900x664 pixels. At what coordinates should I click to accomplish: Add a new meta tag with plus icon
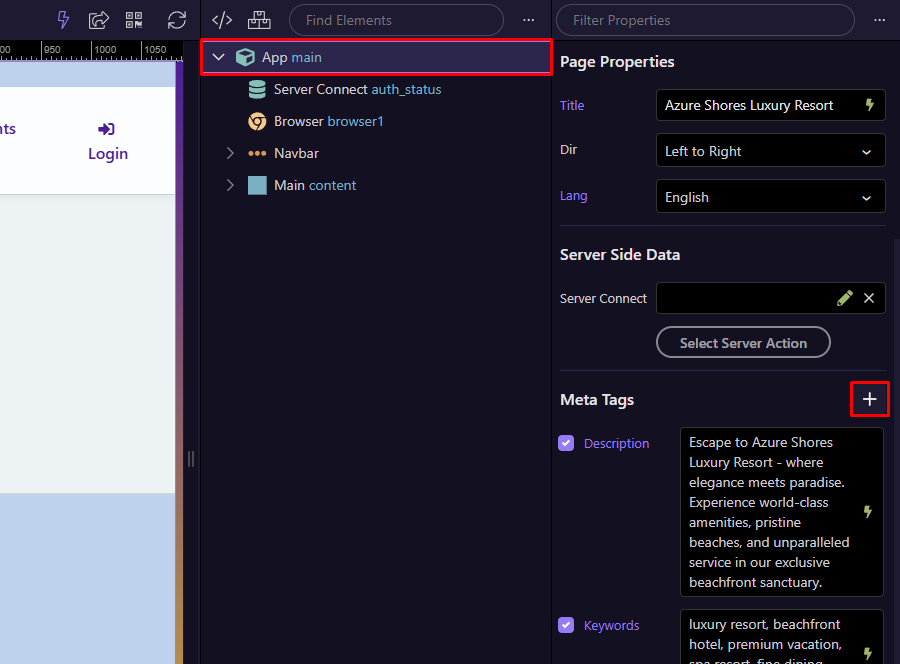pos(869,400)
